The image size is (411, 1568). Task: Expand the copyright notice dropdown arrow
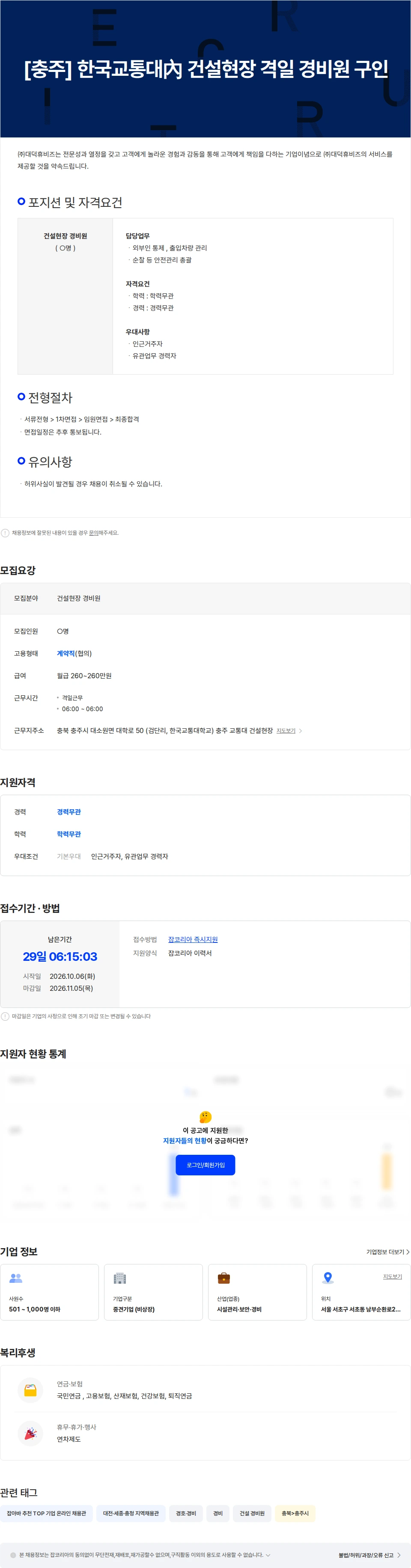point(268,1555)
